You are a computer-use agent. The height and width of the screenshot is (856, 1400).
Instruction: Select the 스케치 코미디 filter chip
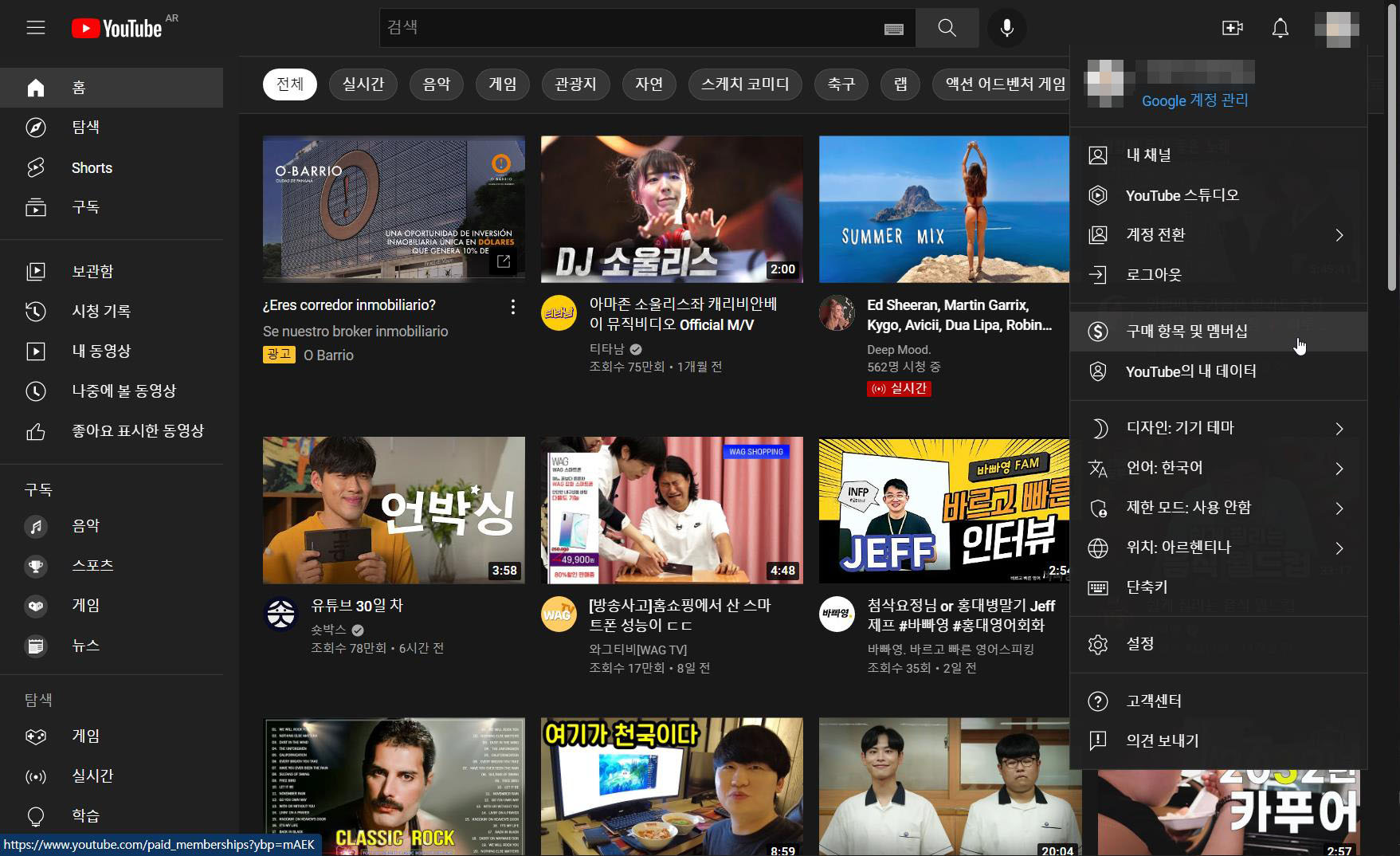tap(745, 84)
